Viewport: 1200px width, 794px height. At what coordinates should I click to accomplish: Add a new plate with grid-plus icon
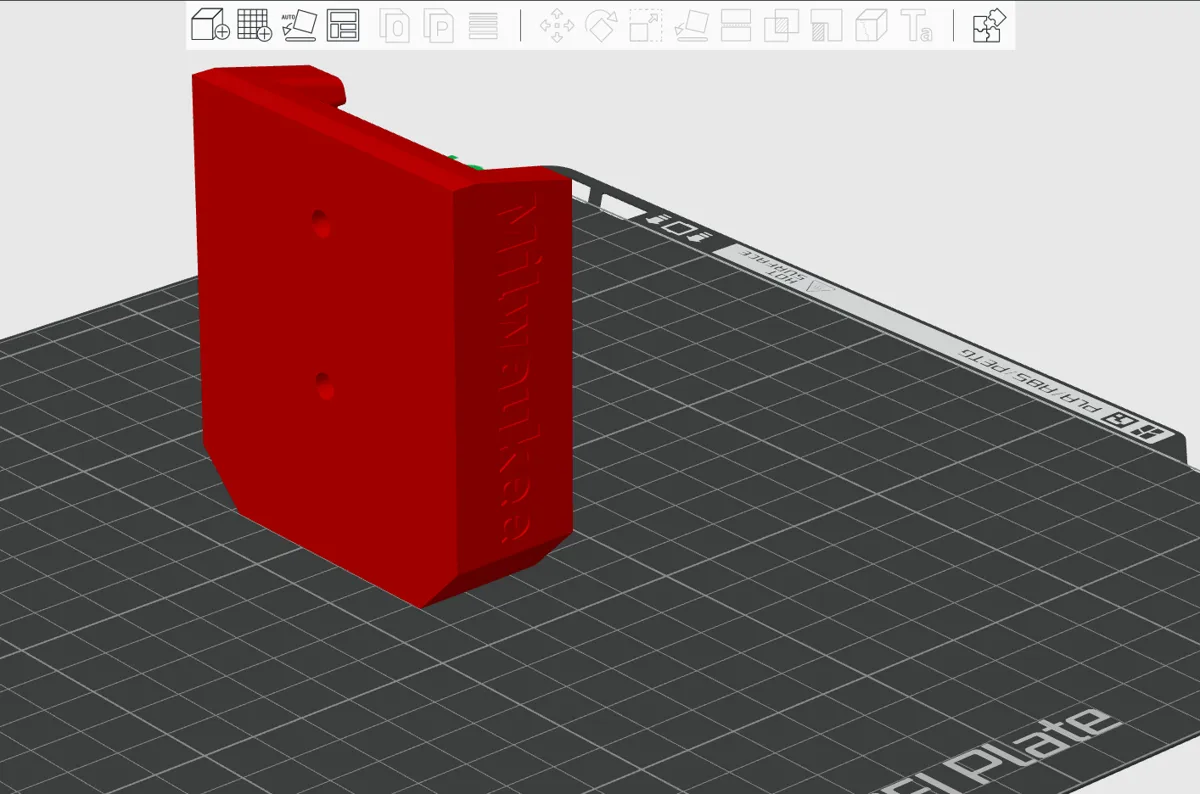tap(254, 25)
